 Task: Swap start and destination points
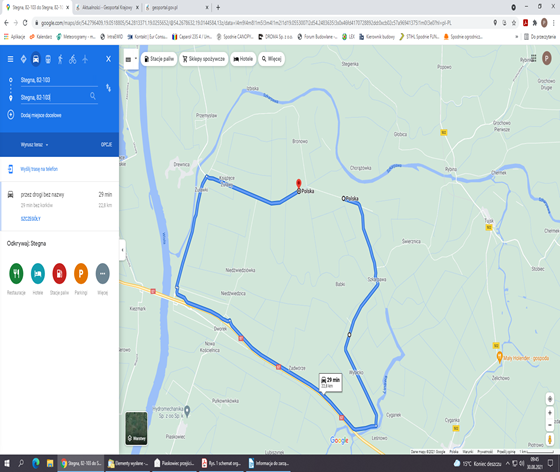(x=108, y=87)
